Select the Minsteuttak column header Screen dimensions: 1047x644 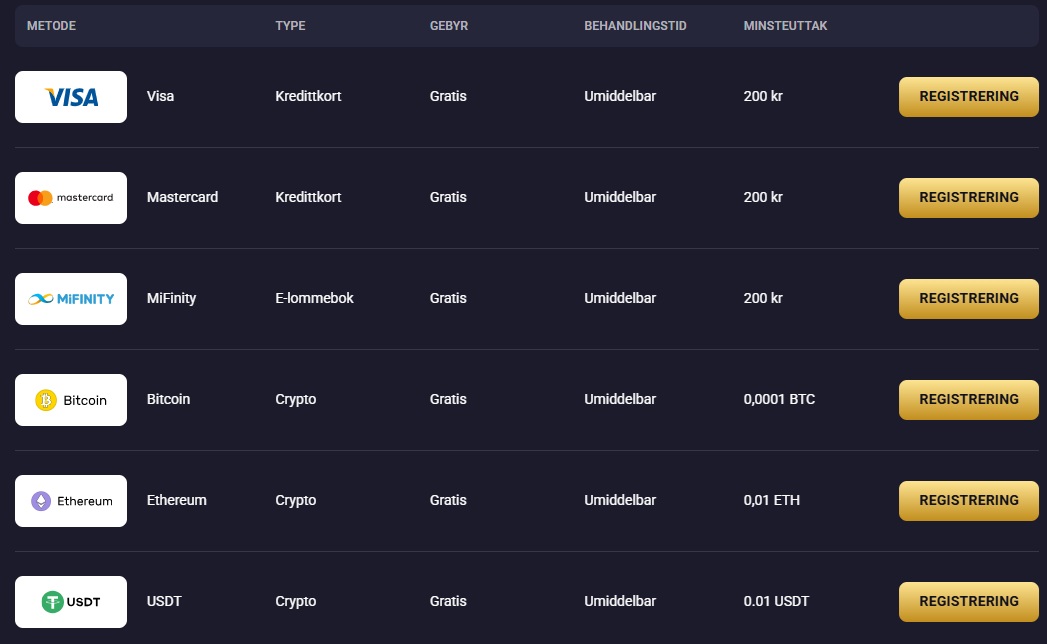(x=785, y=25)
